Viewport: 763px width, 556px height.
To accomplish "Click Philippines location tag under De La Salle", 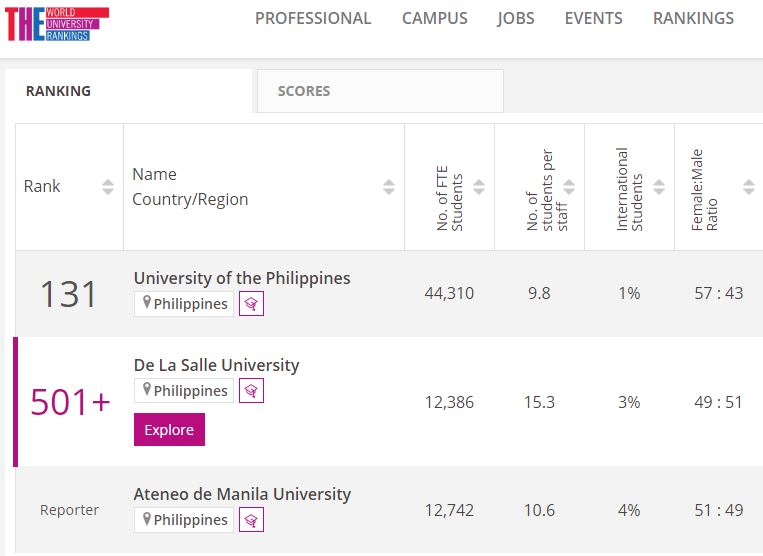I will tap(184, 391).
